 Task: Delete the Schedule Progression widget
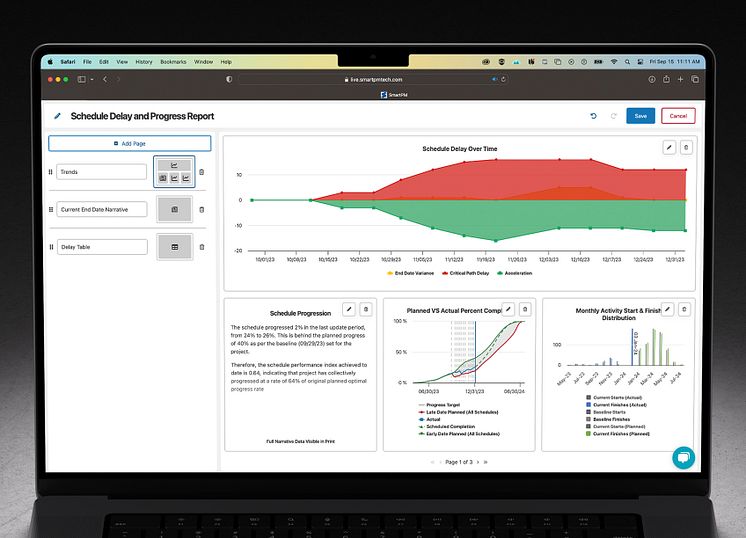coord(366,309)
